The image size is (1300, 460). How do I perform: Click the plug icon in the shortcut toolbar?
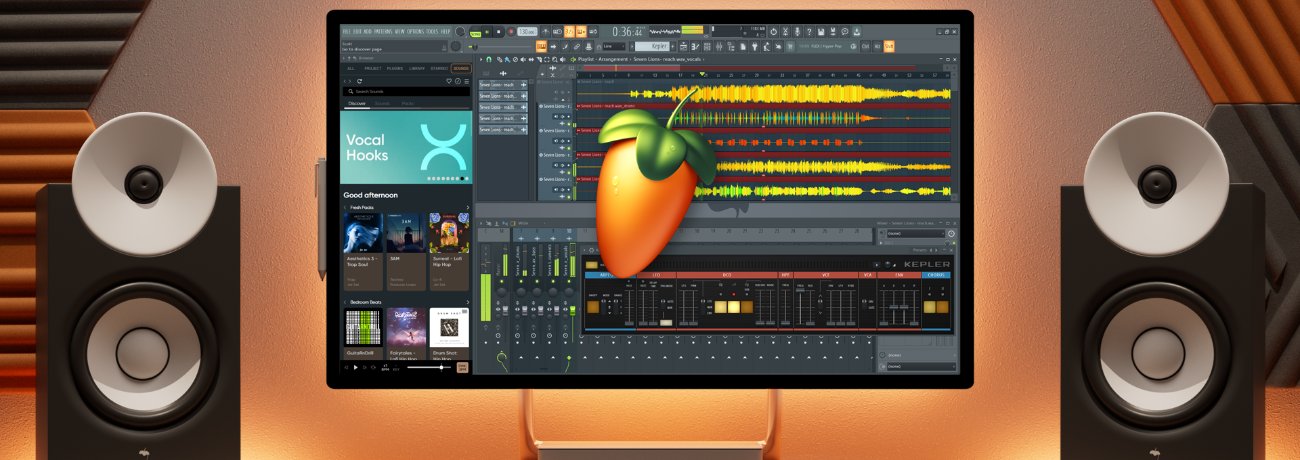click(x=755, y=46)
